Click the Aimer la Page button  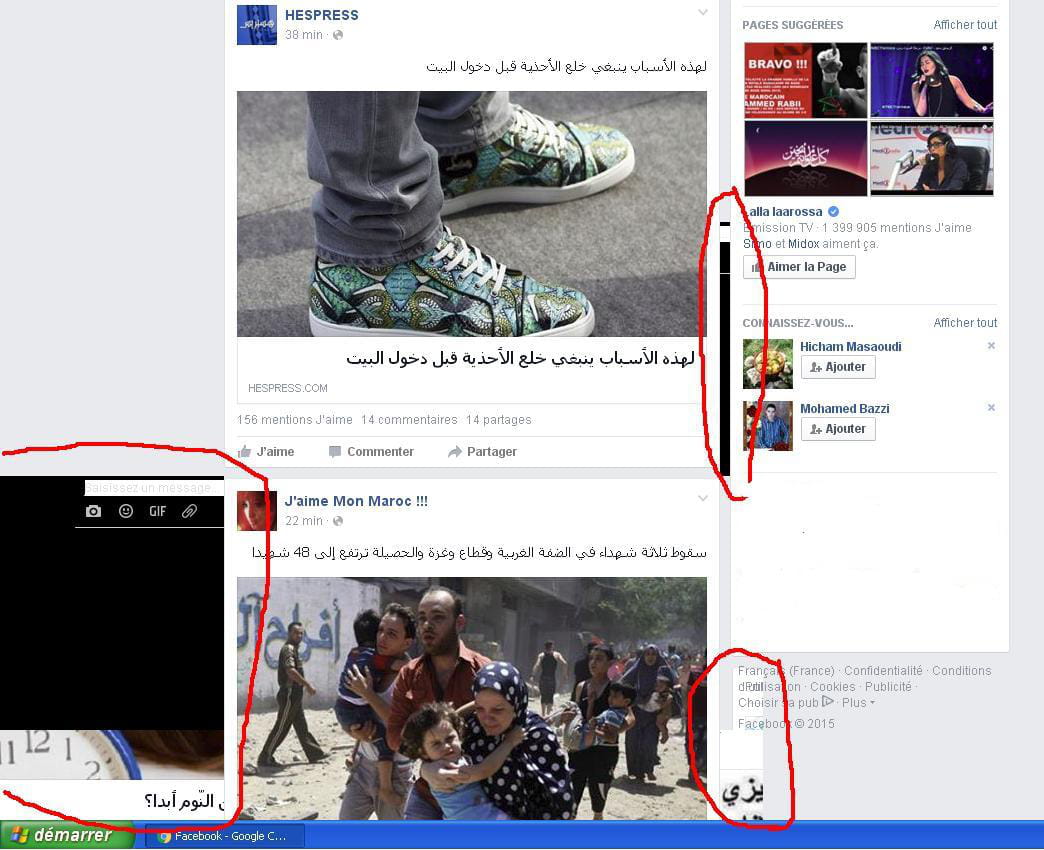click(x=799, y=267)
